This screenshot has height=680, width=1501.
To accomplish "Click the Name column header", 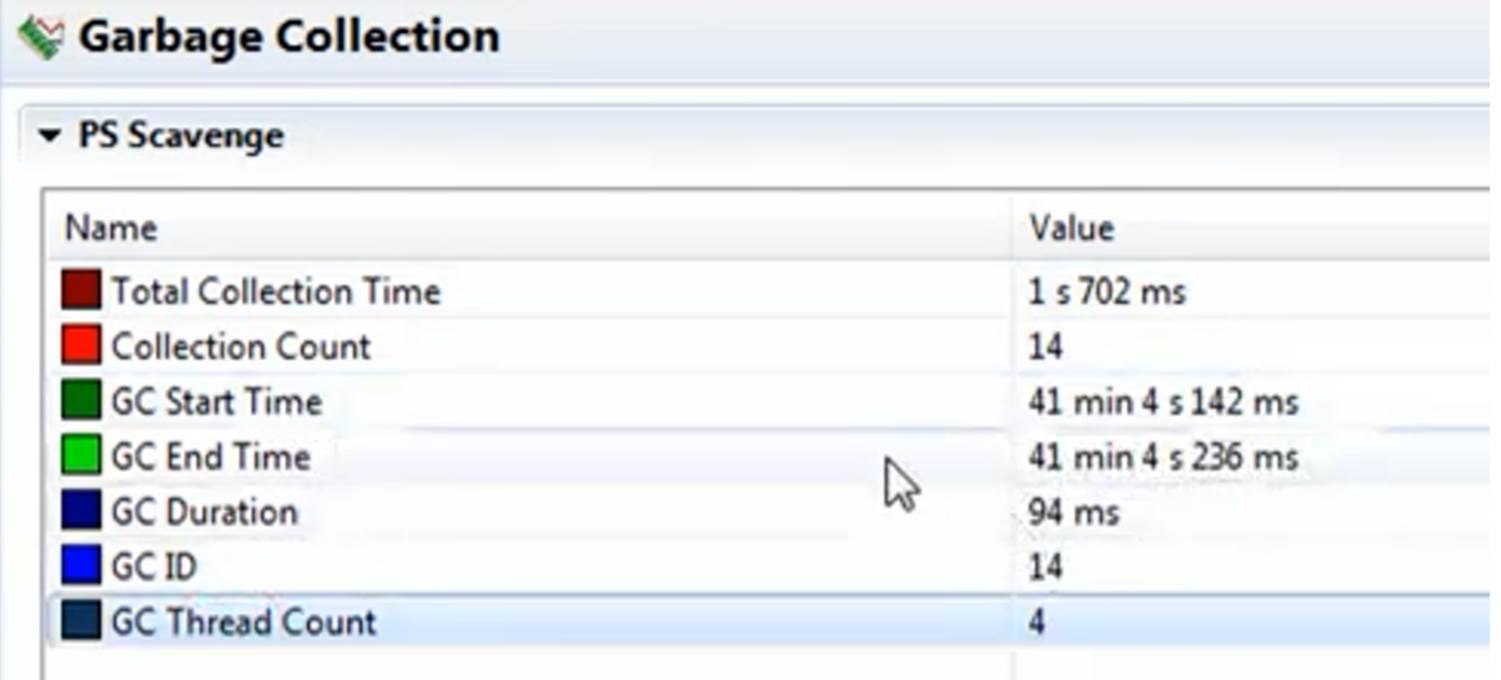I will (x=111, y=229).
